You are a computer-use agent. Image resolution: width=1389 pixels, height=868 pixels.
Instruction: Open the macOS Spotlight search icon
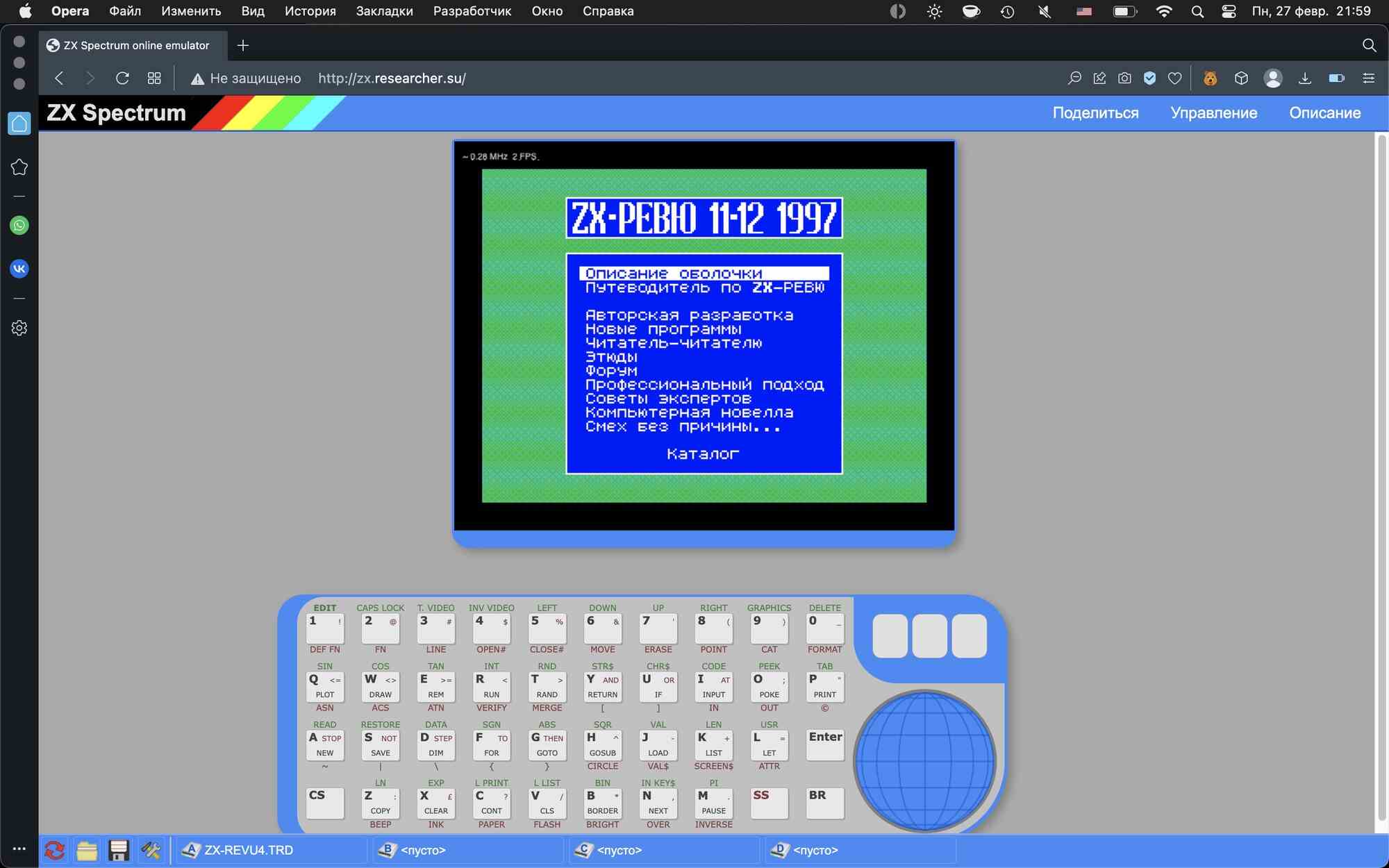tap(1197, 11)
